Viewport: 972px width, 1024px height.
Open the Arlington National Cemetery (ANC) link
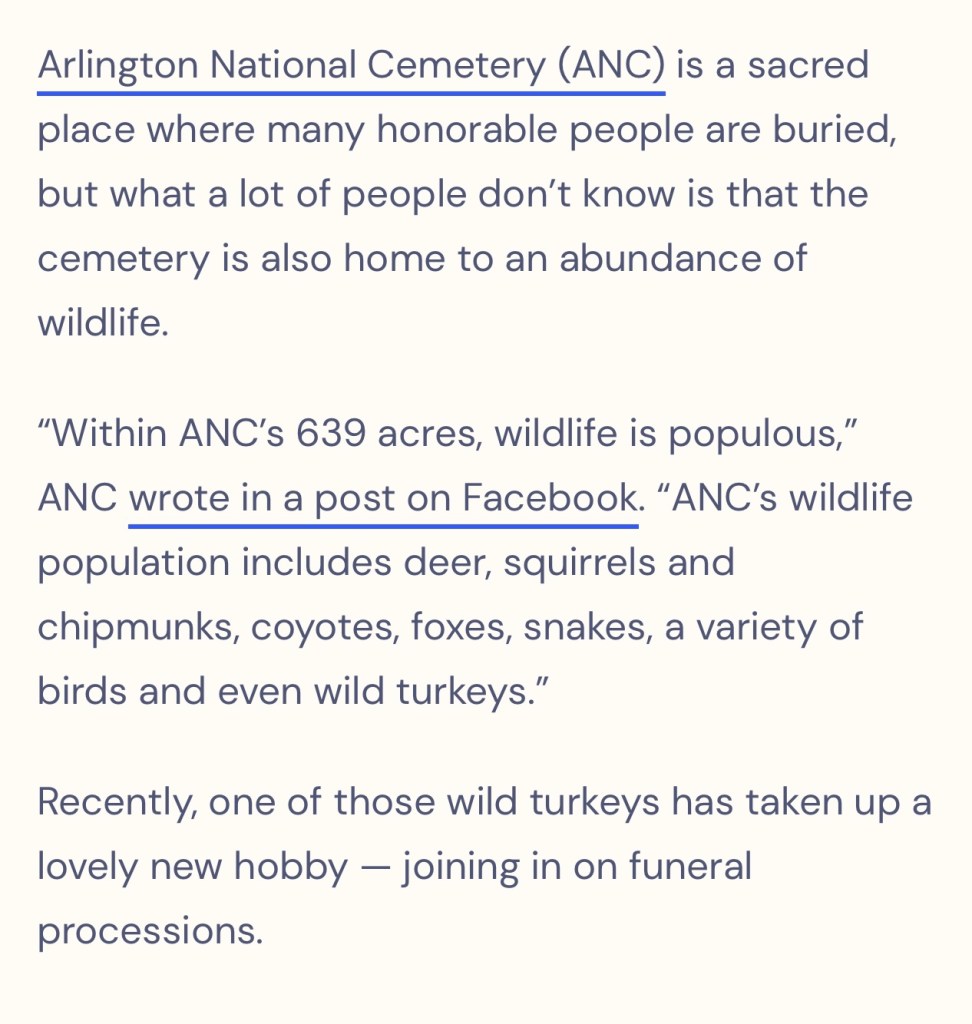pyautogui.click(x=351, y=66)
